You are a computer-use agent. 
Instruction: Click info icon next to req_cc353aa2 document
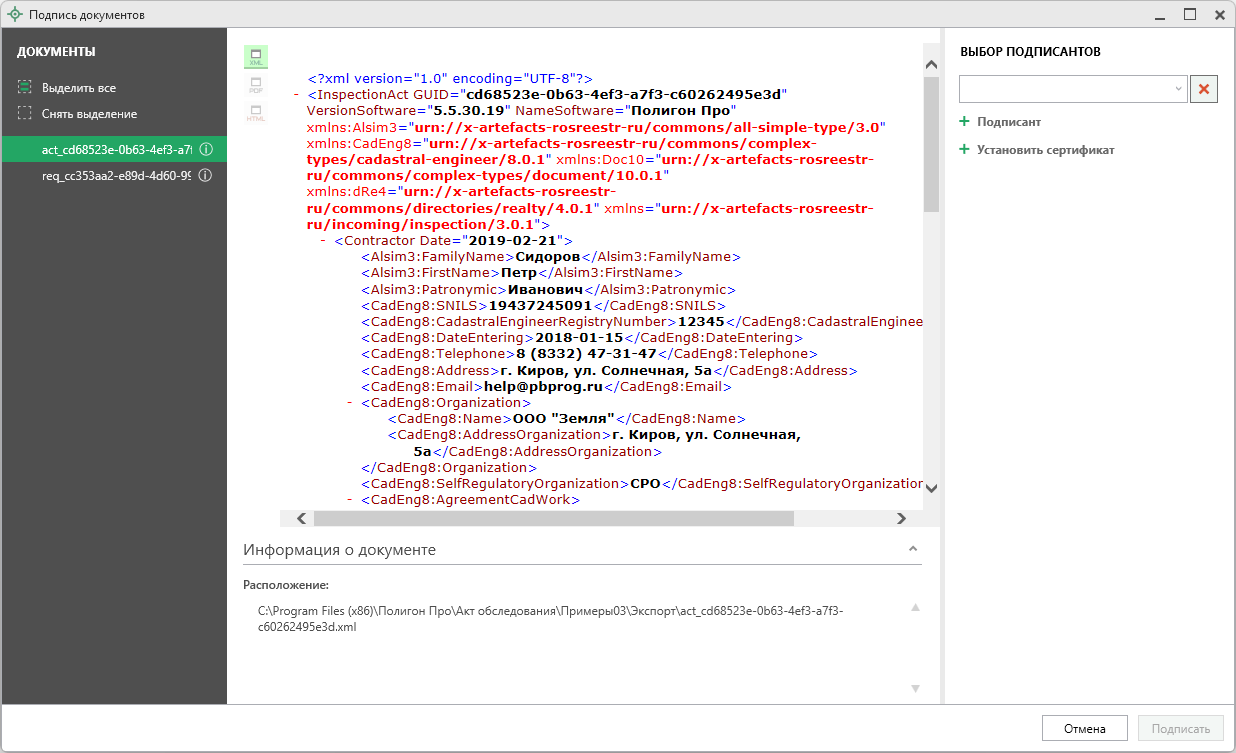coord(205,175)
